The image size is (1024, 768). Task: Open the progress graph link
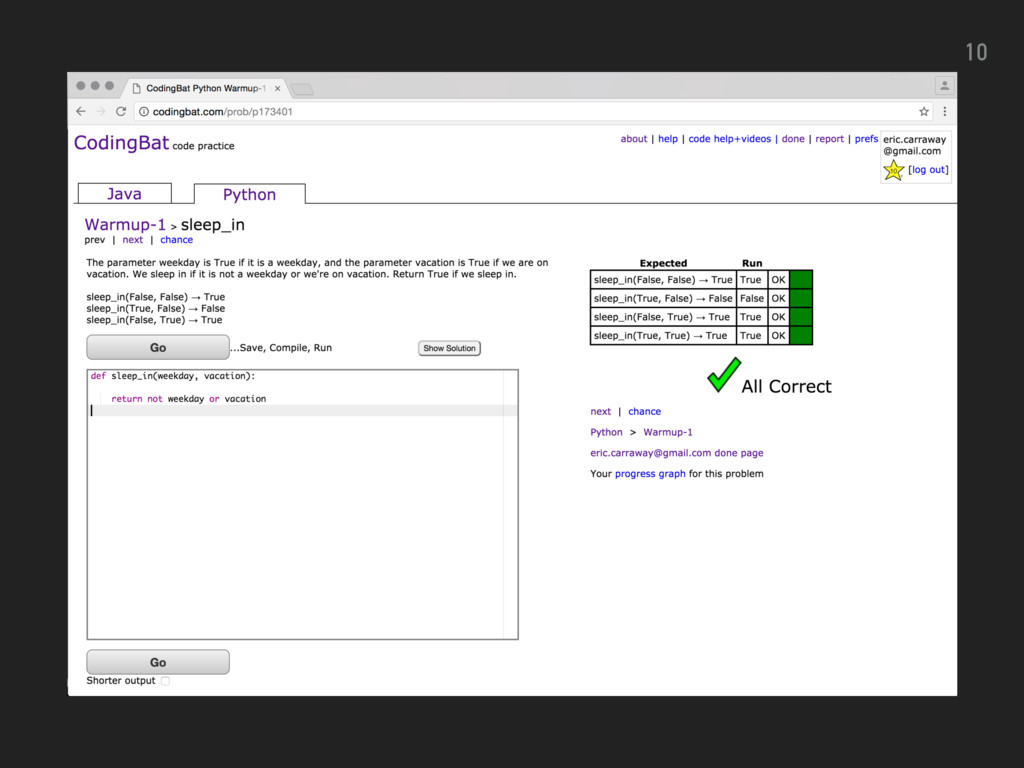click(x=650, y=473)
